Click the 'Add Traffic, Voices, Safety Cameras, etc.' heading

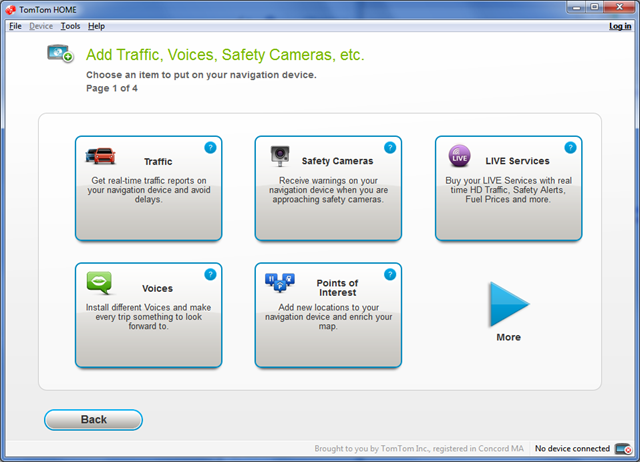225,55
